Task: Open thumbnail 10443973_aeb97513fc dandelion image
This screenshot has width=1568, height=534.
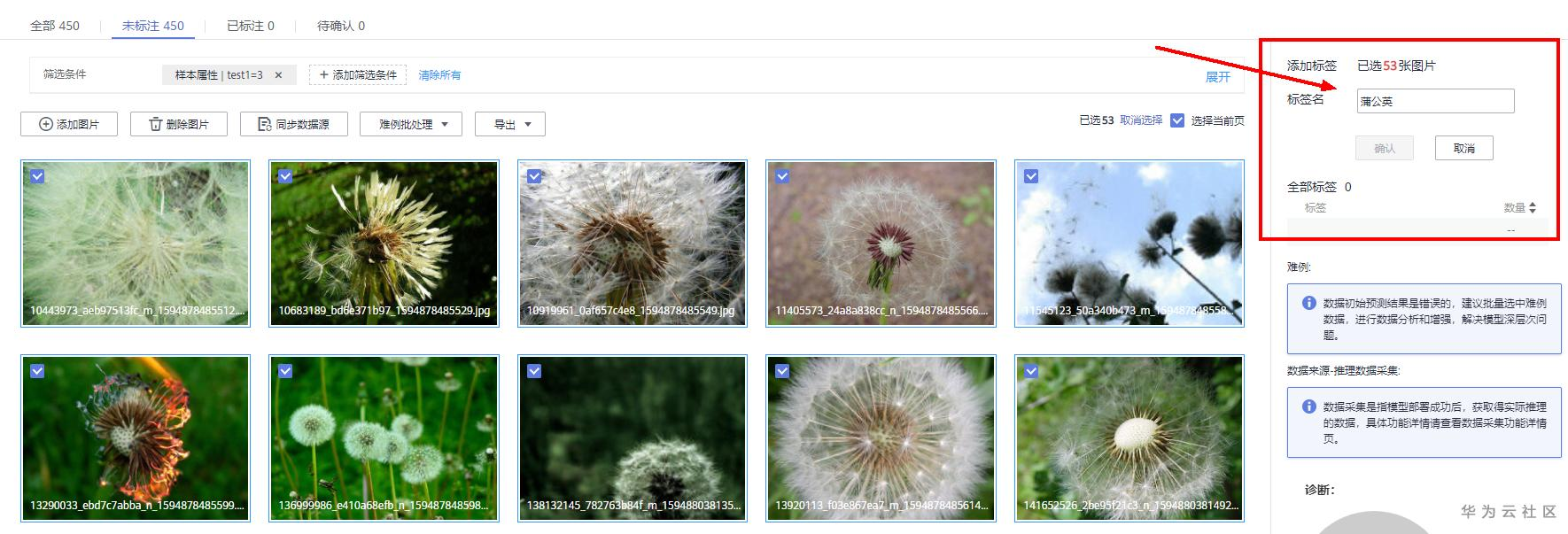Action: (136, 244)
